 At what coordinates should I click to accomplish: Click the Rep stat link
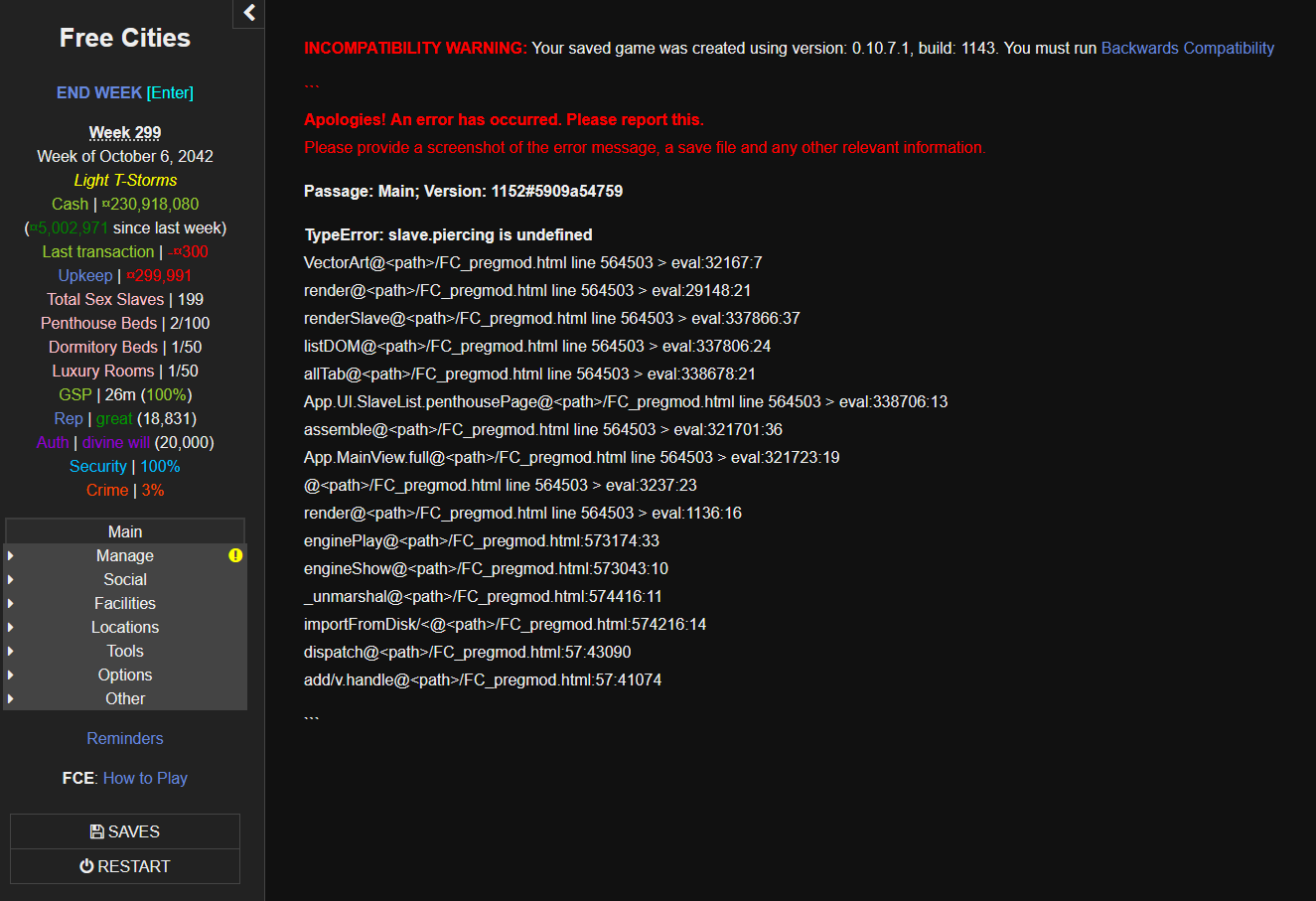coord(69,418)
